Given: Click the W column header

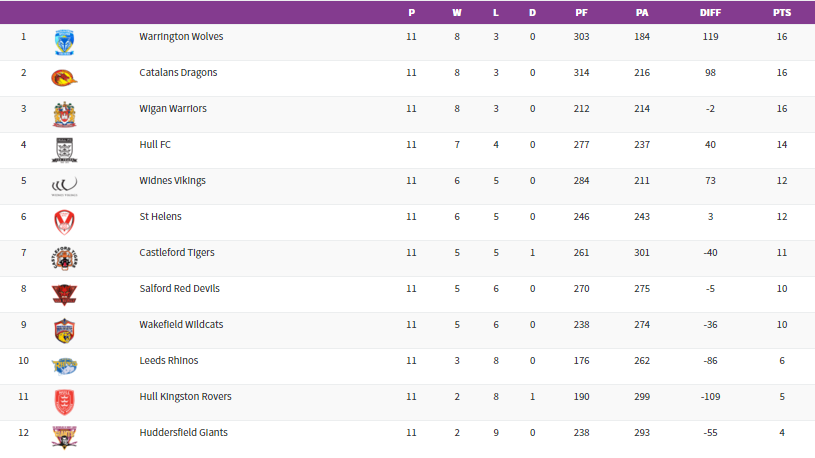Looking at the screenshot, I should (457, 13).
